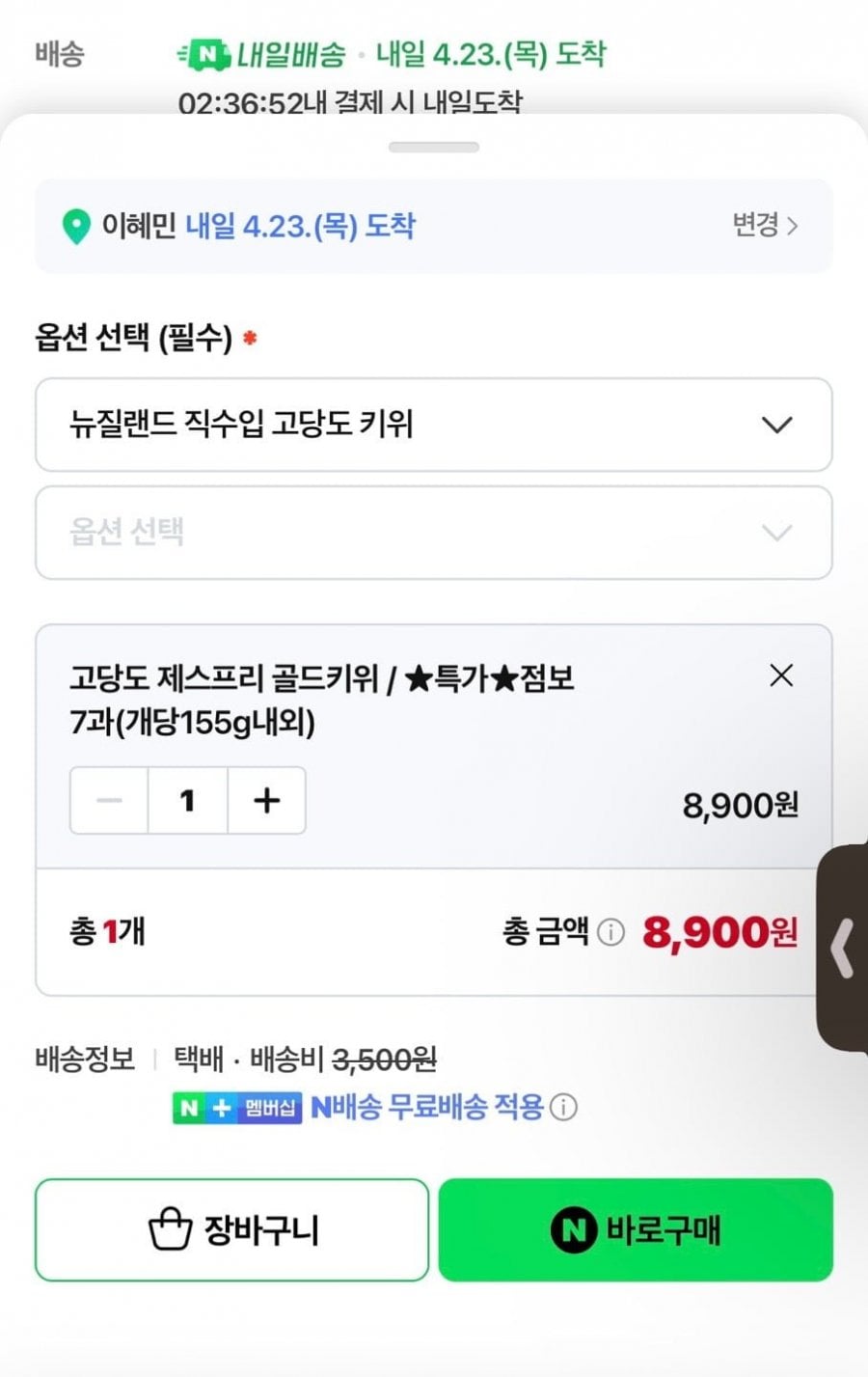Tap the green location pin icon
The width and height of the screenshot is (868, 1377).
tap(76, 227)
